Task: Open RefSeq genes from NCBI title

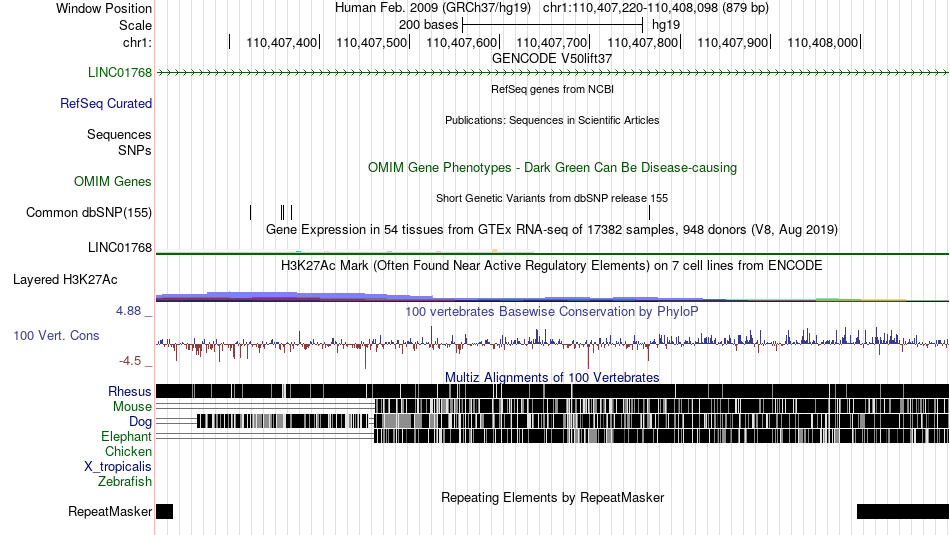Action: click(x=552, y=89)
